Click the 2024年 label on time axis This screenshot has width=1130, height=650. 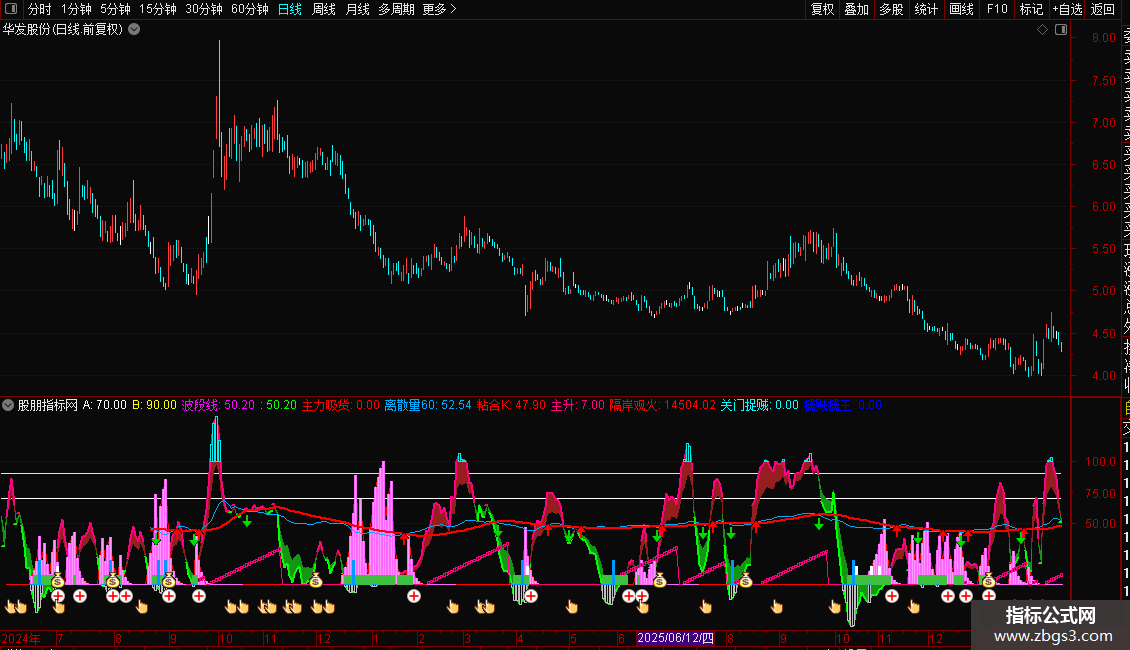tap(20, 638)
